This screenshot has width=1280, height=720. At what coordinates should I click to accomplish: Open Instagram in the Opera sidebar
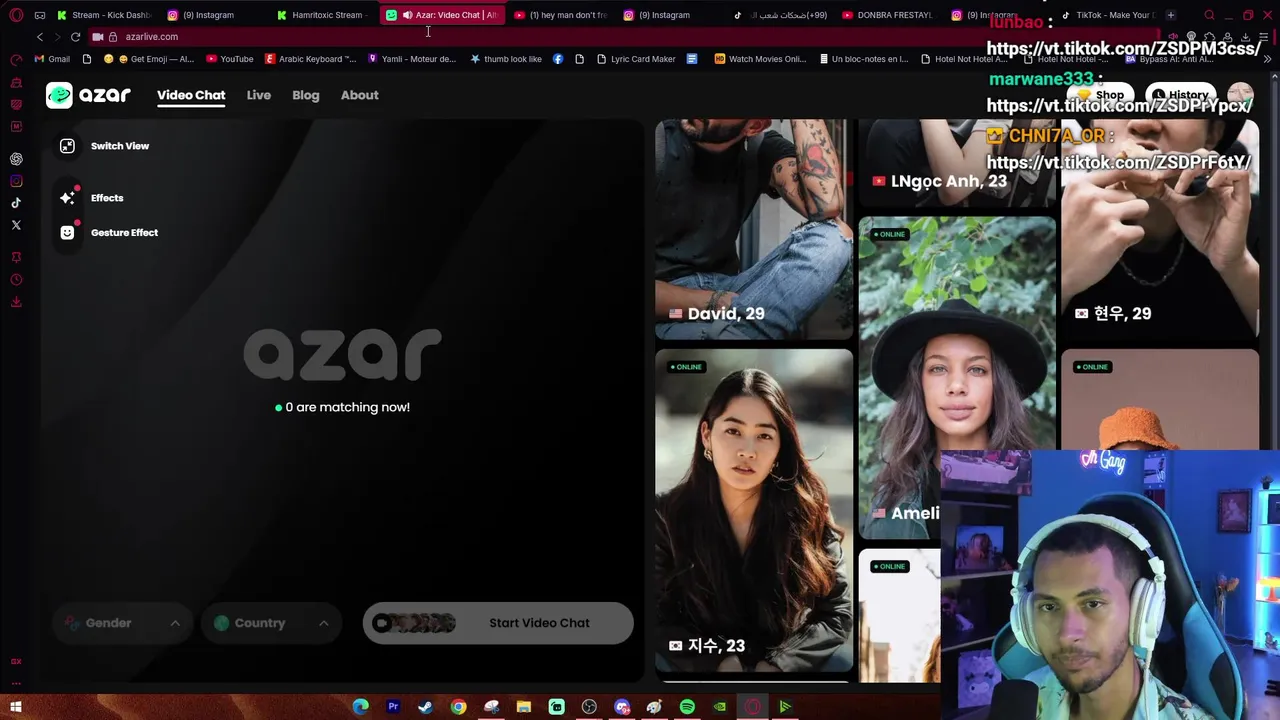click(x=16, y=181)
